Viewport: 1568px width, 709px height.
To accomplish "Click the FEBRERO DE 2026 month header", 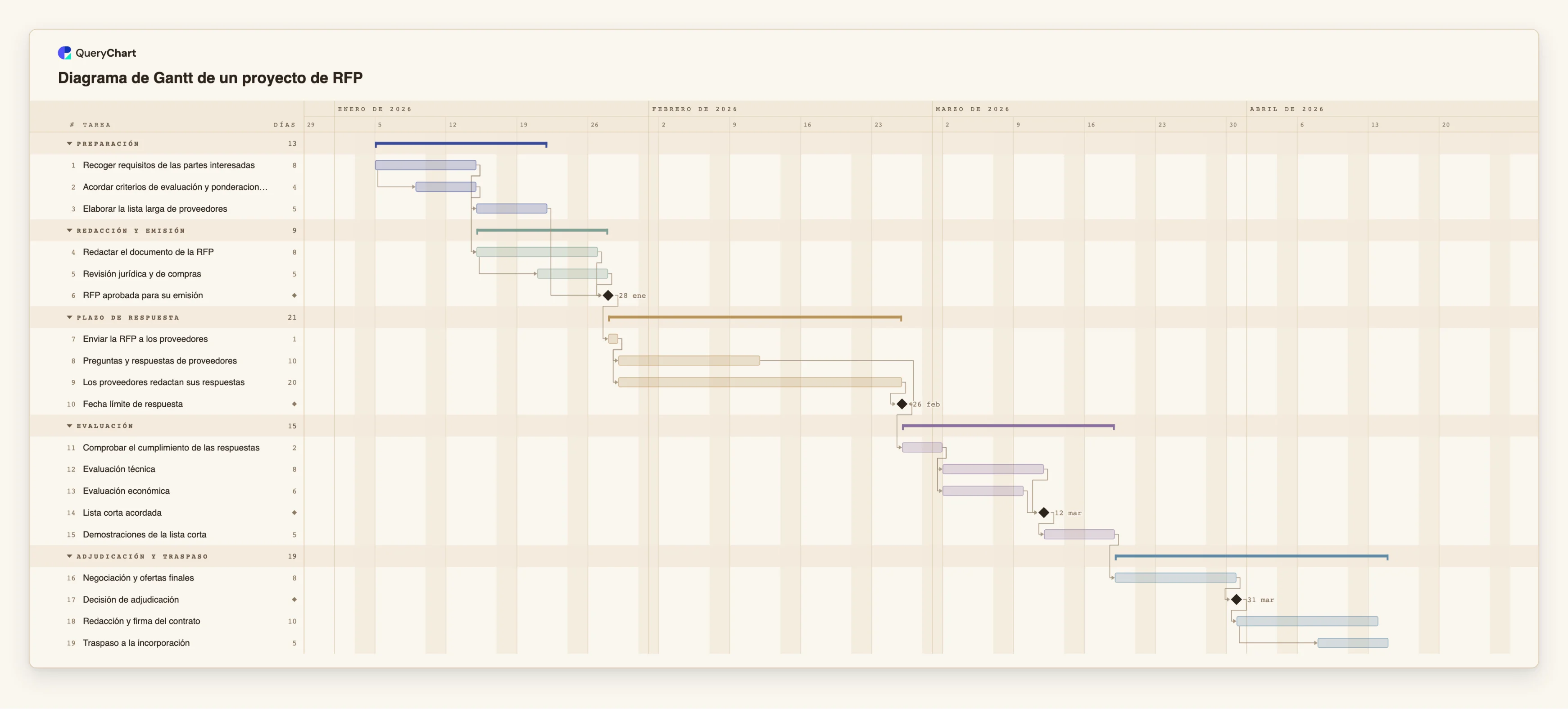I will 694,109.
